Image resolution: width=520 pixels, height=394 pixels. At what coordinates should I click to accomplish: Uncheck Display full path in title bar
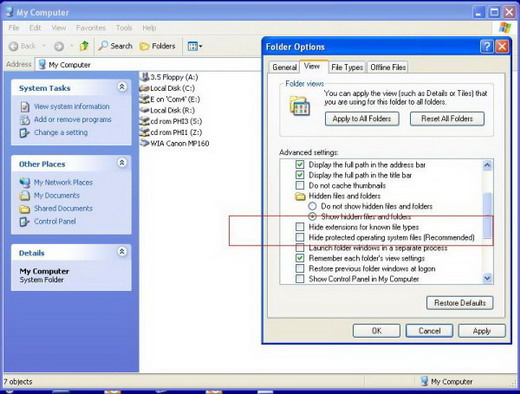coord(300,175)
